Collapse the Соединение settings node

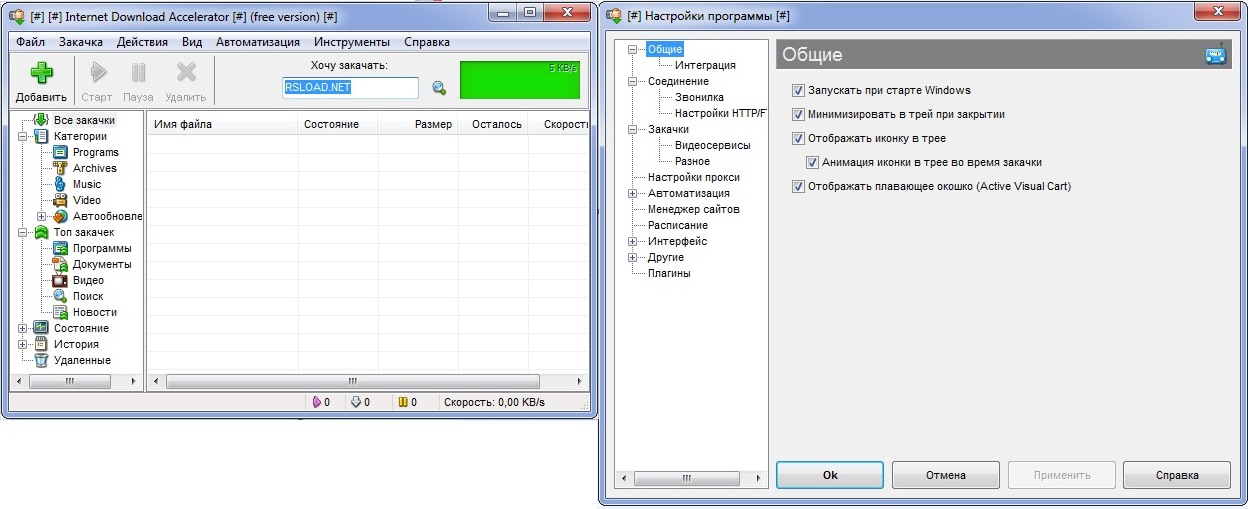coord(633,81)
